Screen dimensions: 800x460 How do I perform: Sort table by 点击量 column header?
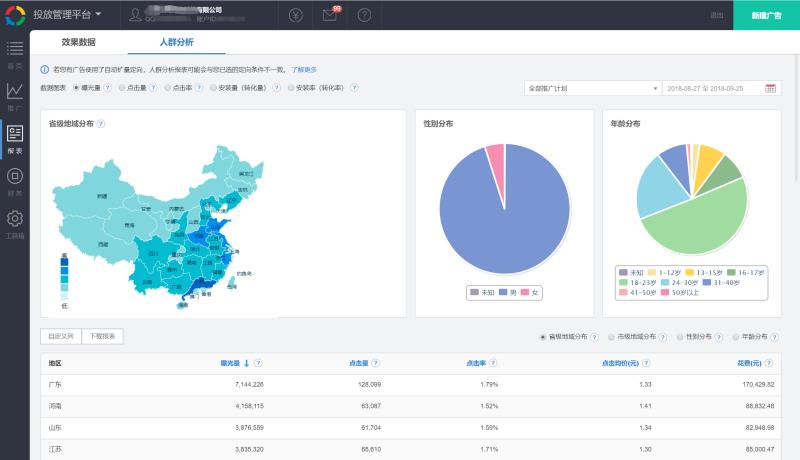pos(359,363)
